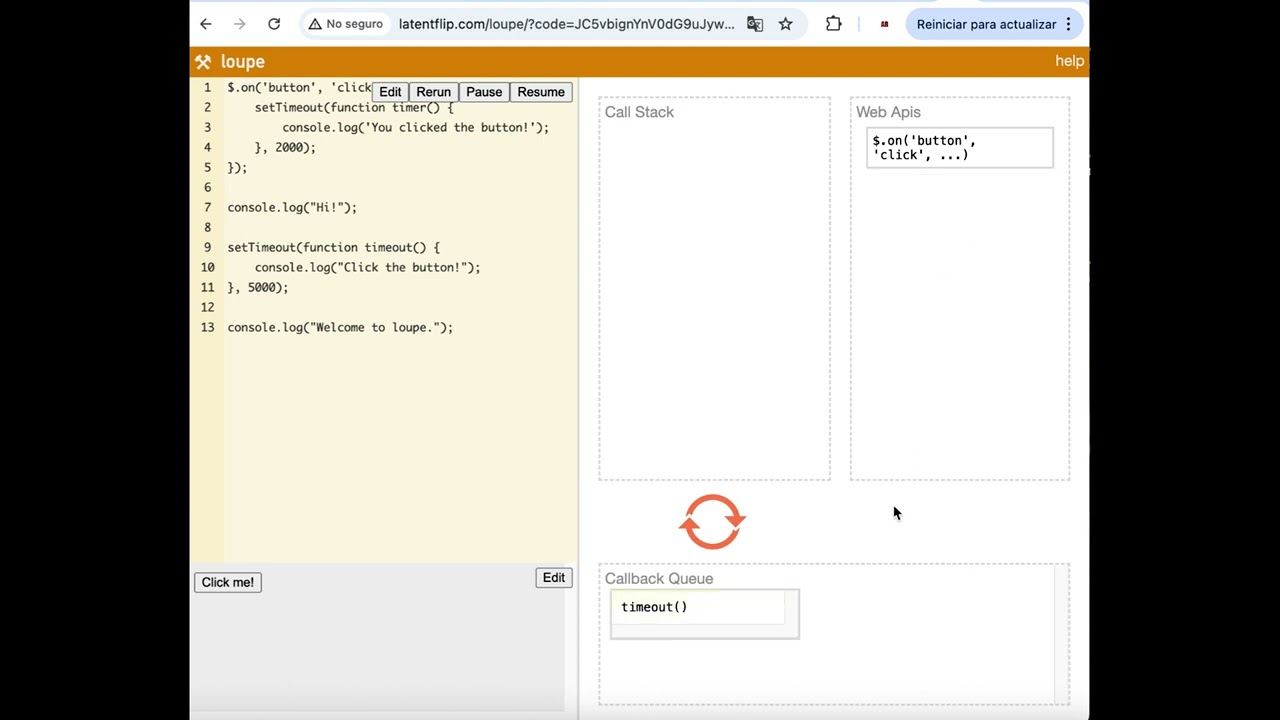Click line number 13 in the gutter
Screen dimensions: 1280x720
pos(207,327)
